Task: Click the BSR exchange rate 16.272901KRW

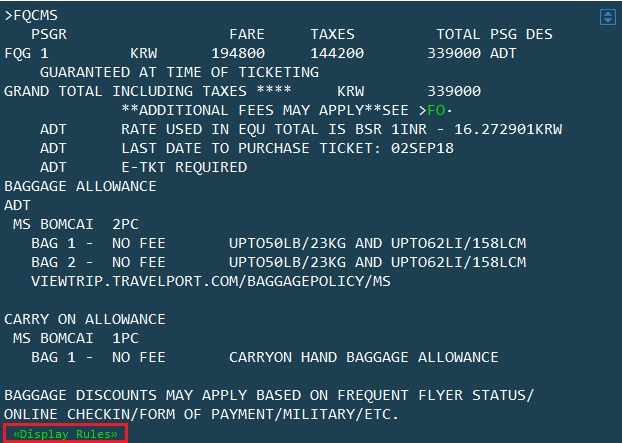Action: click(508, 129)
